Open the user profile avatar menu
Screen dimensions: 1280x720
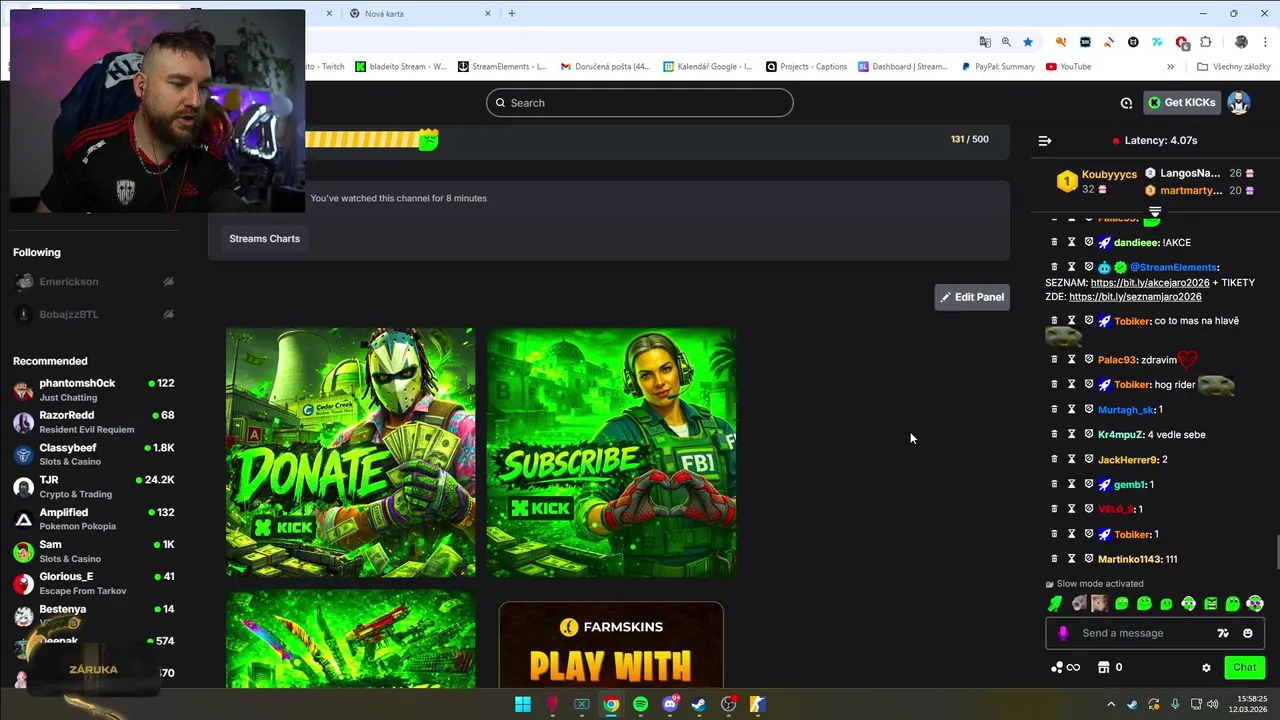pos(1239,102)
